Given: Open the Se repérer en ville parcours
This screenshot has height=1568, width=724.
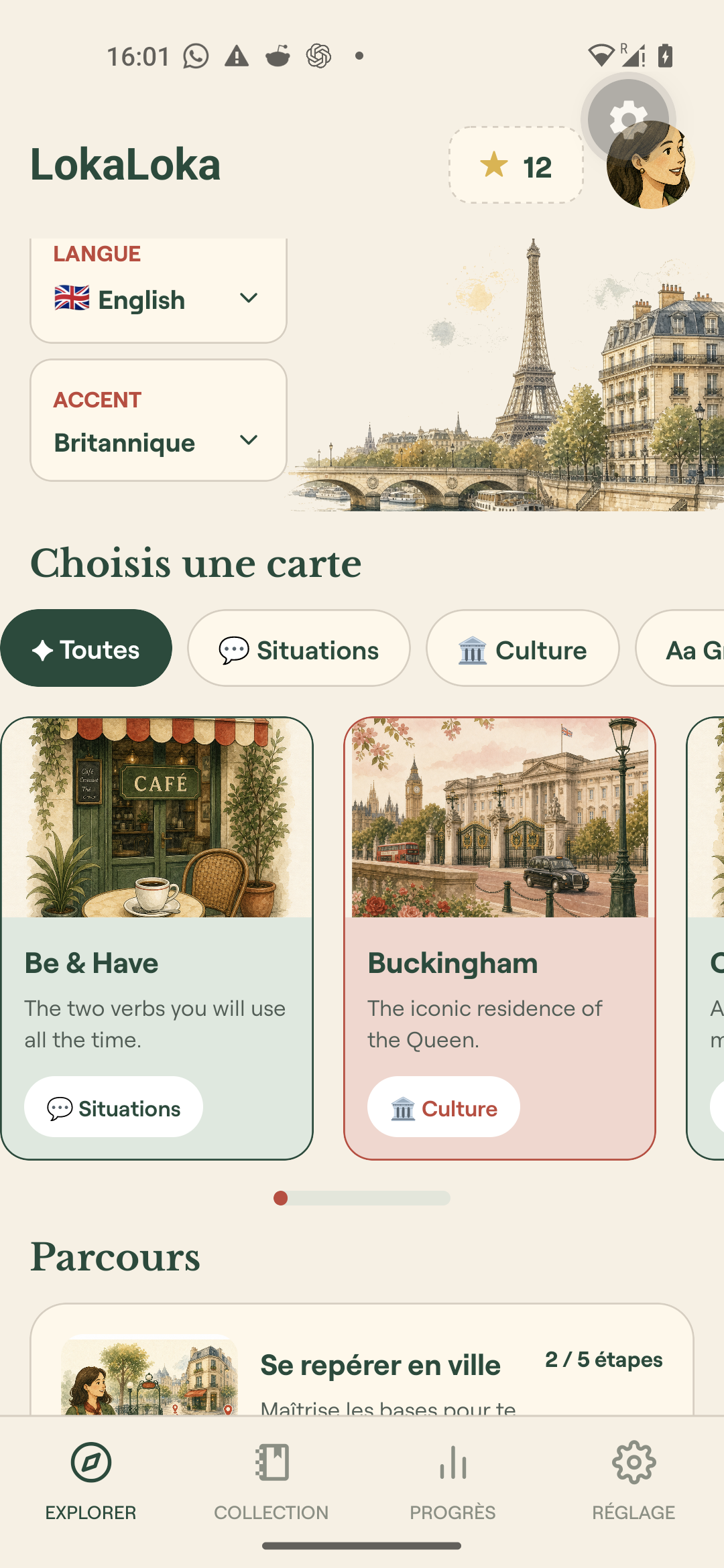Looking at the screenshot, I should coord(362,1360).
